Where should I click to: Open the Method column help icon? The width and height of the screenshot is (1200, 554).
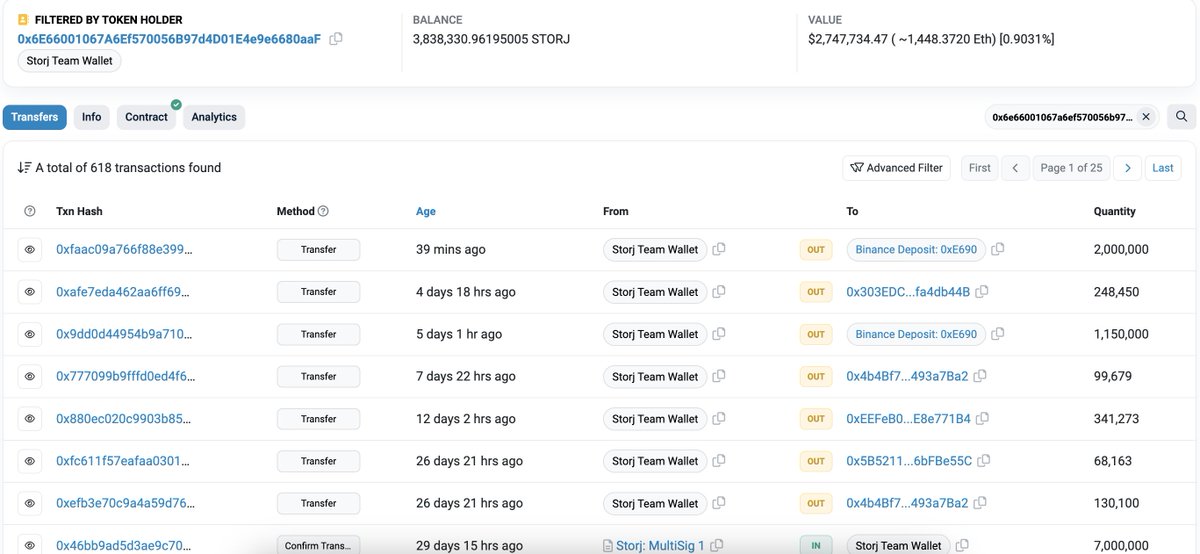click(323, 211)
